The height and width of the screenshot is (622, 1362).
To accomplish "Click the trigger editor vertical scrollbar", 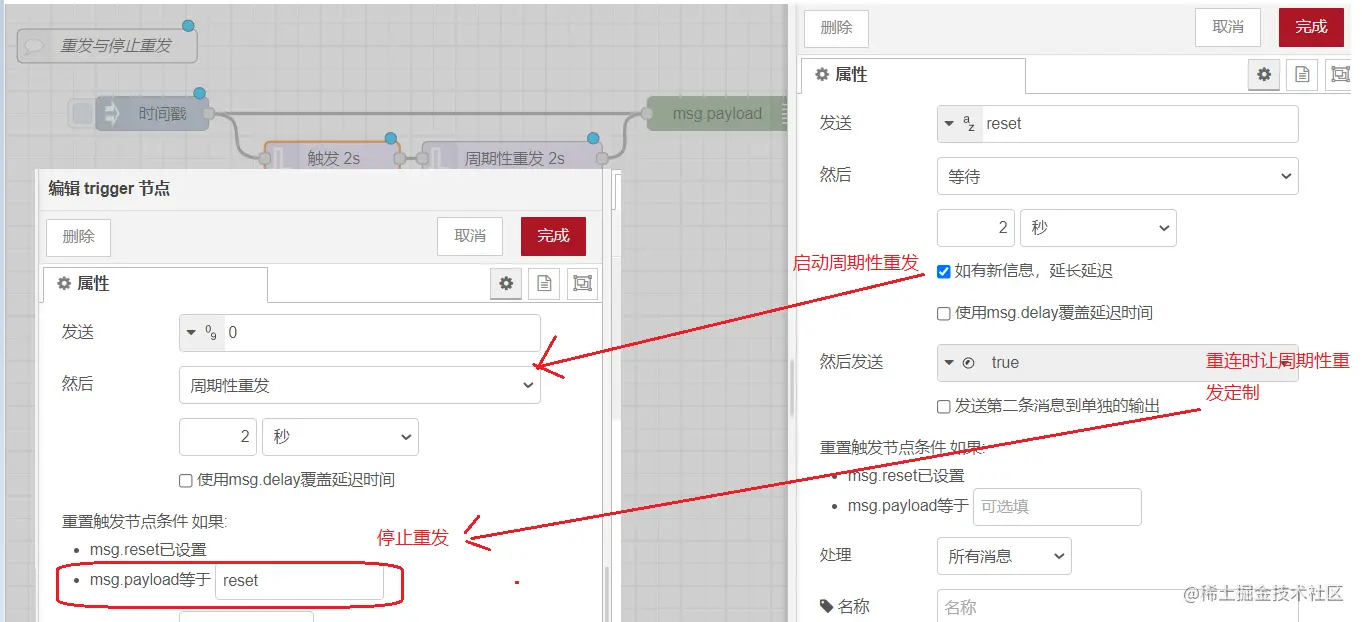I will (x=605, y=594).
